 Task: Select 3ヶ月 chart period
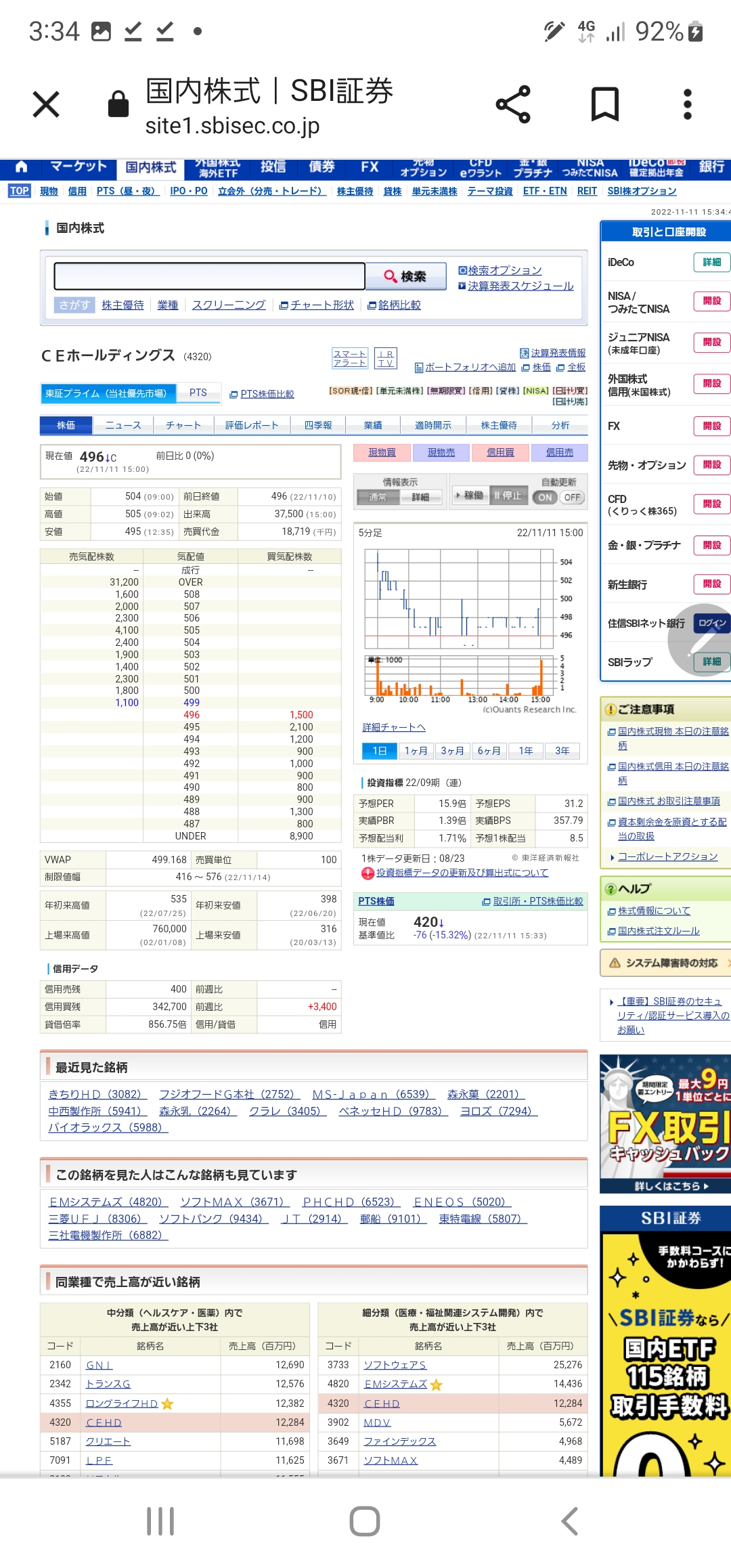click(453, 751)
